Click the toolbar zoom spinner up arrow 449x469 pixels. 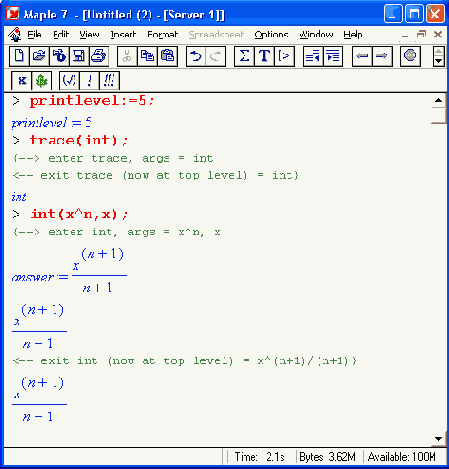[438, 51]
